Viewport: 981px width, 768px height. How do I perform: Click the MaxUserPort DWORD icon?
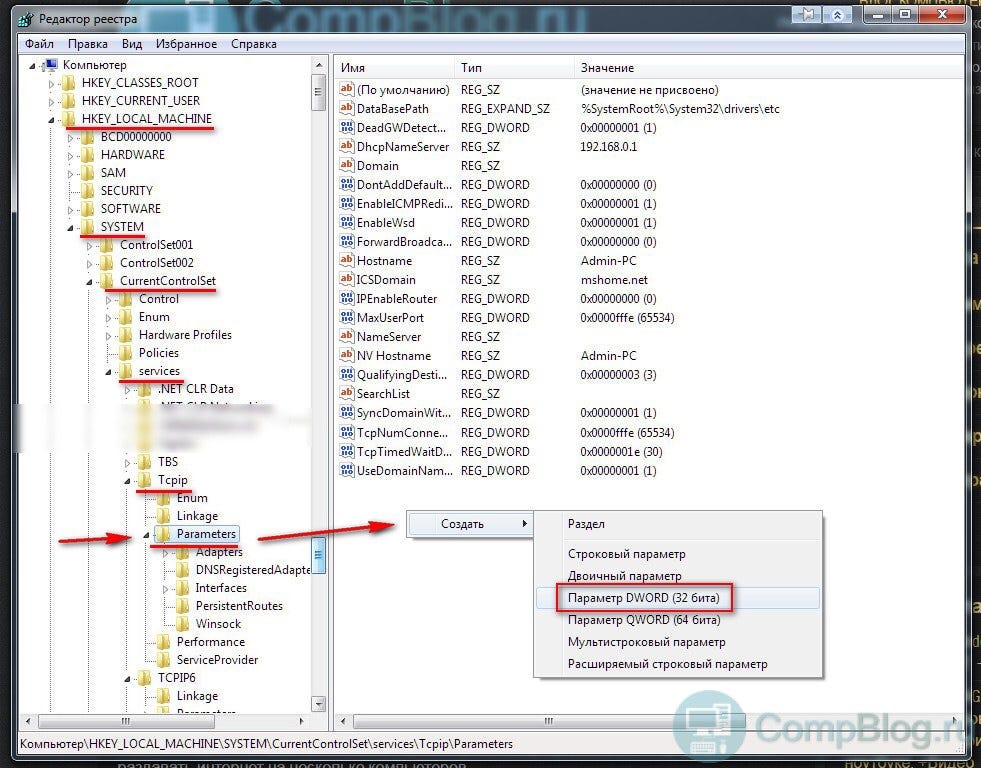tap(347, 317)
